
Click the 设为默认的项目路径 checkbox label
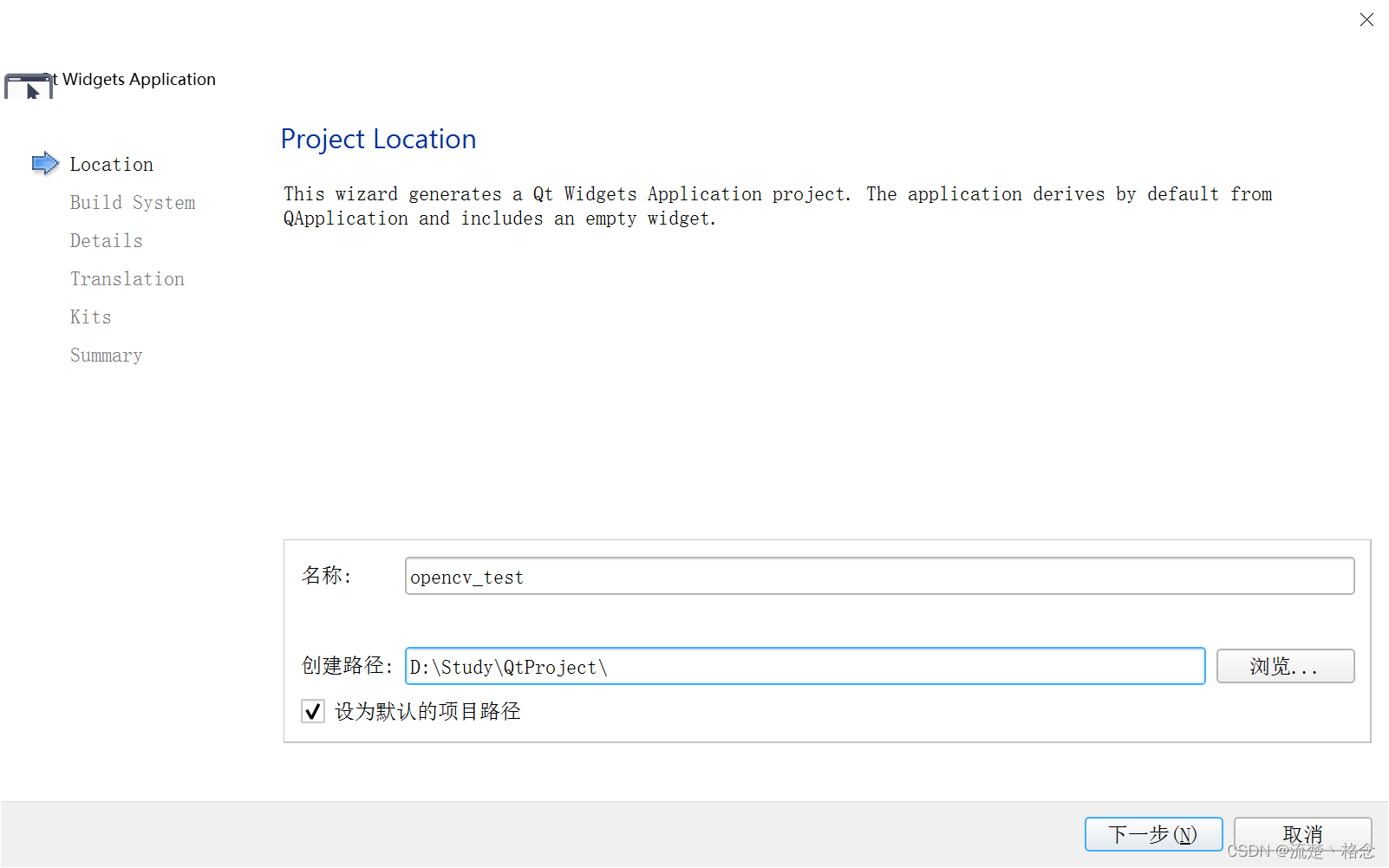[427, 711]
